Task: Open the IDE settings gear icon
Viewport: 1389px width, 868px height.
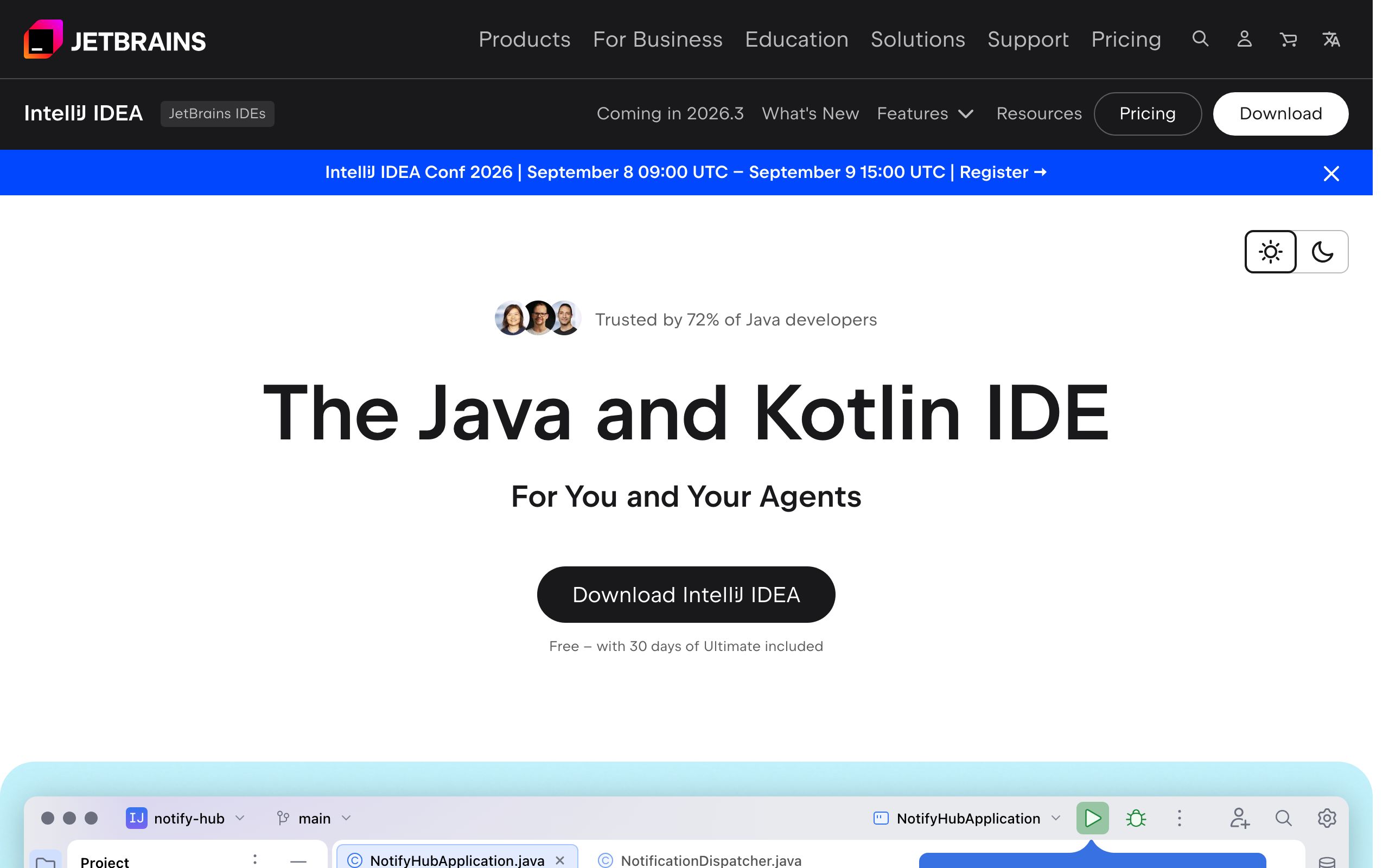Action: pyautogui.click(x=1327, y=818)
